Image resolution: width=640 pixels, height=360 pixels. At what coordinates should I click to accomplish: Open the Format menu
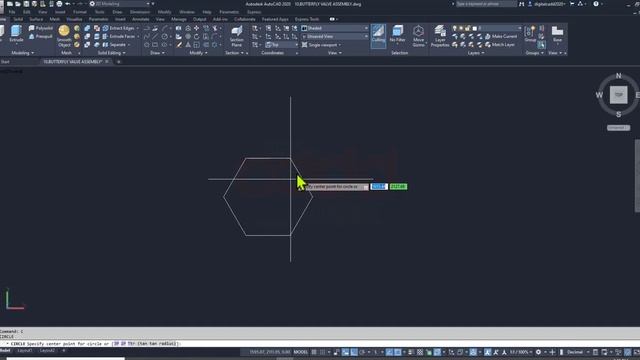[x=80, y=12]
